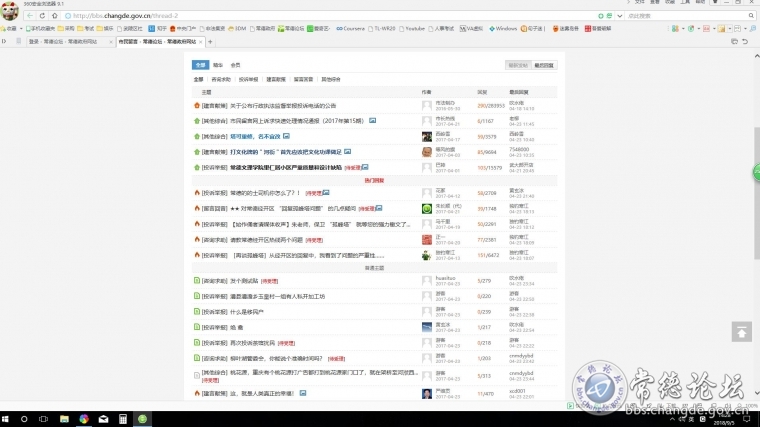The height and width of the screenshot is (427, 760).
Task: Open dropdown arrow beside first extension icon
Action: click(683, 29)
